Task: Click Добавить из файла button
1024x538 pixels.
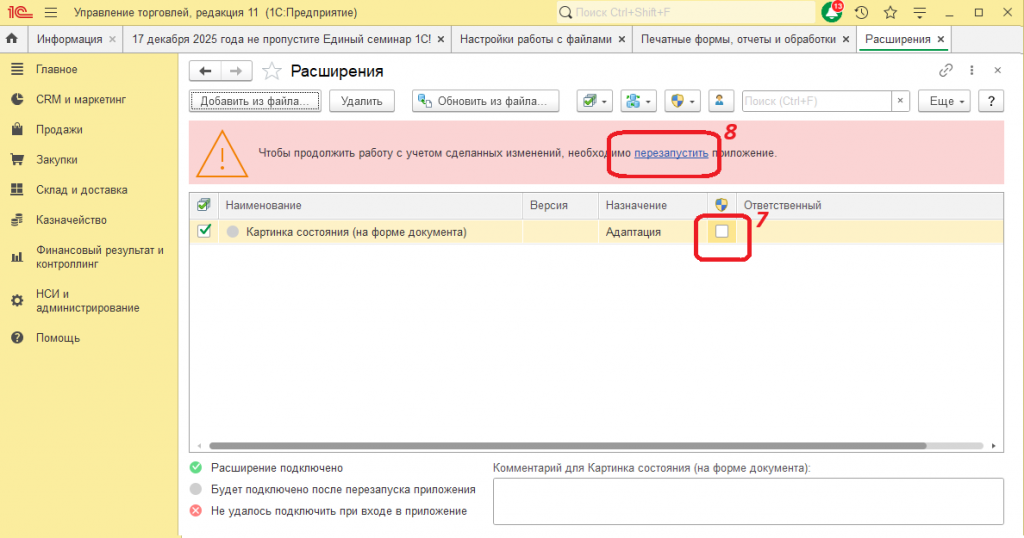Action: tap(255, 101)
